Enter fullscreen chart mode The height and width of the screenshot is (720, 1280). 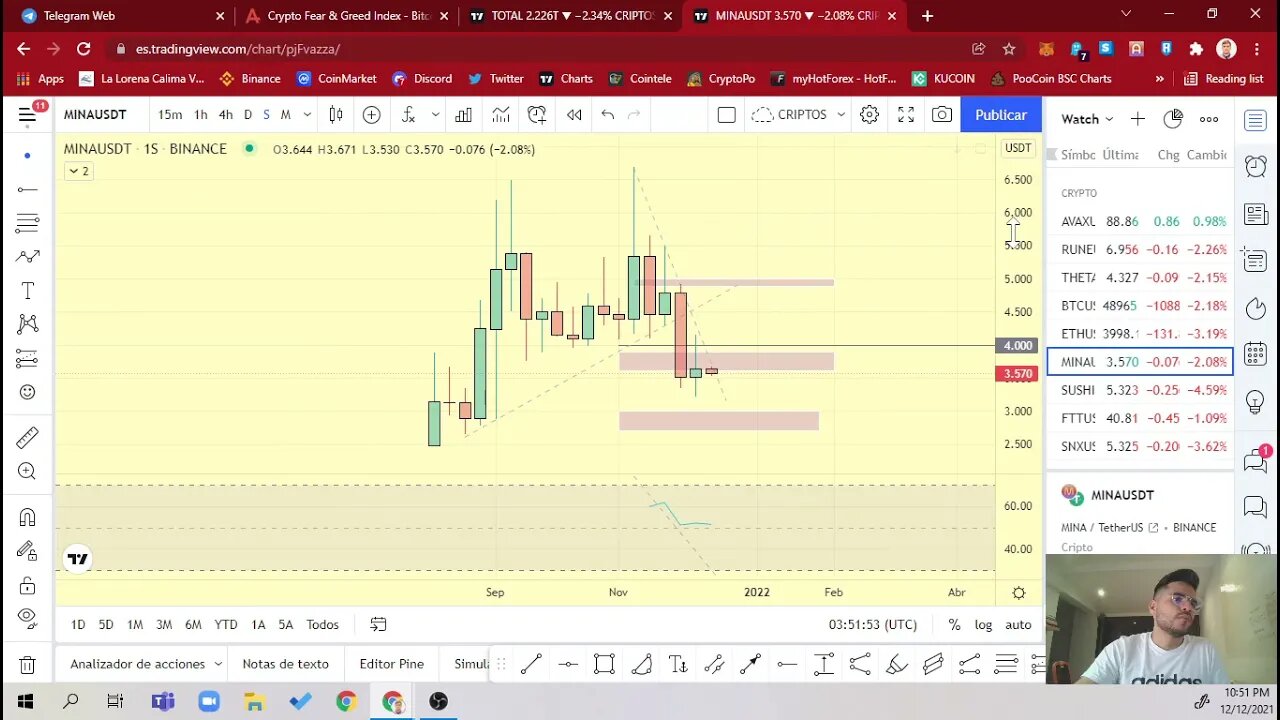pos(906,115)
